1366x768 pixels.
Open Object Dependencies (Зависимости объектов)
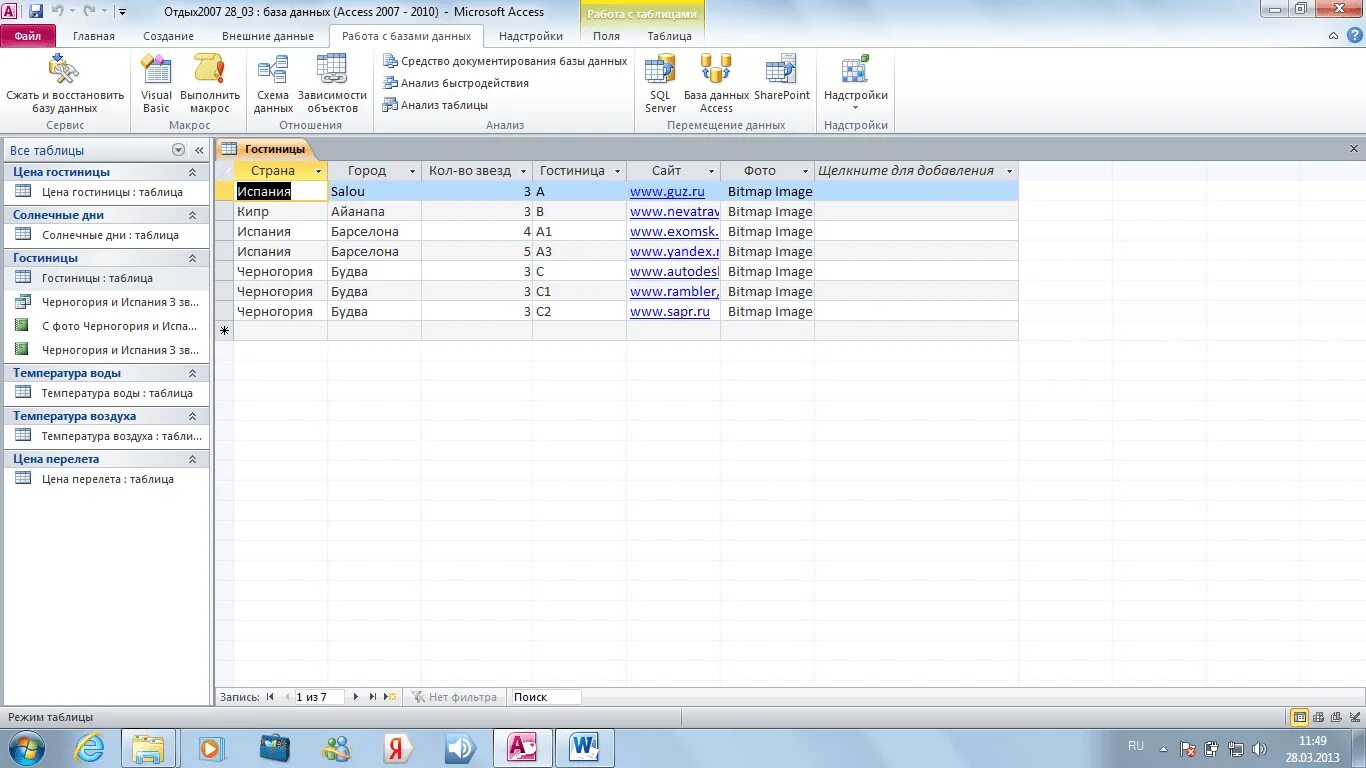[332, 84]
